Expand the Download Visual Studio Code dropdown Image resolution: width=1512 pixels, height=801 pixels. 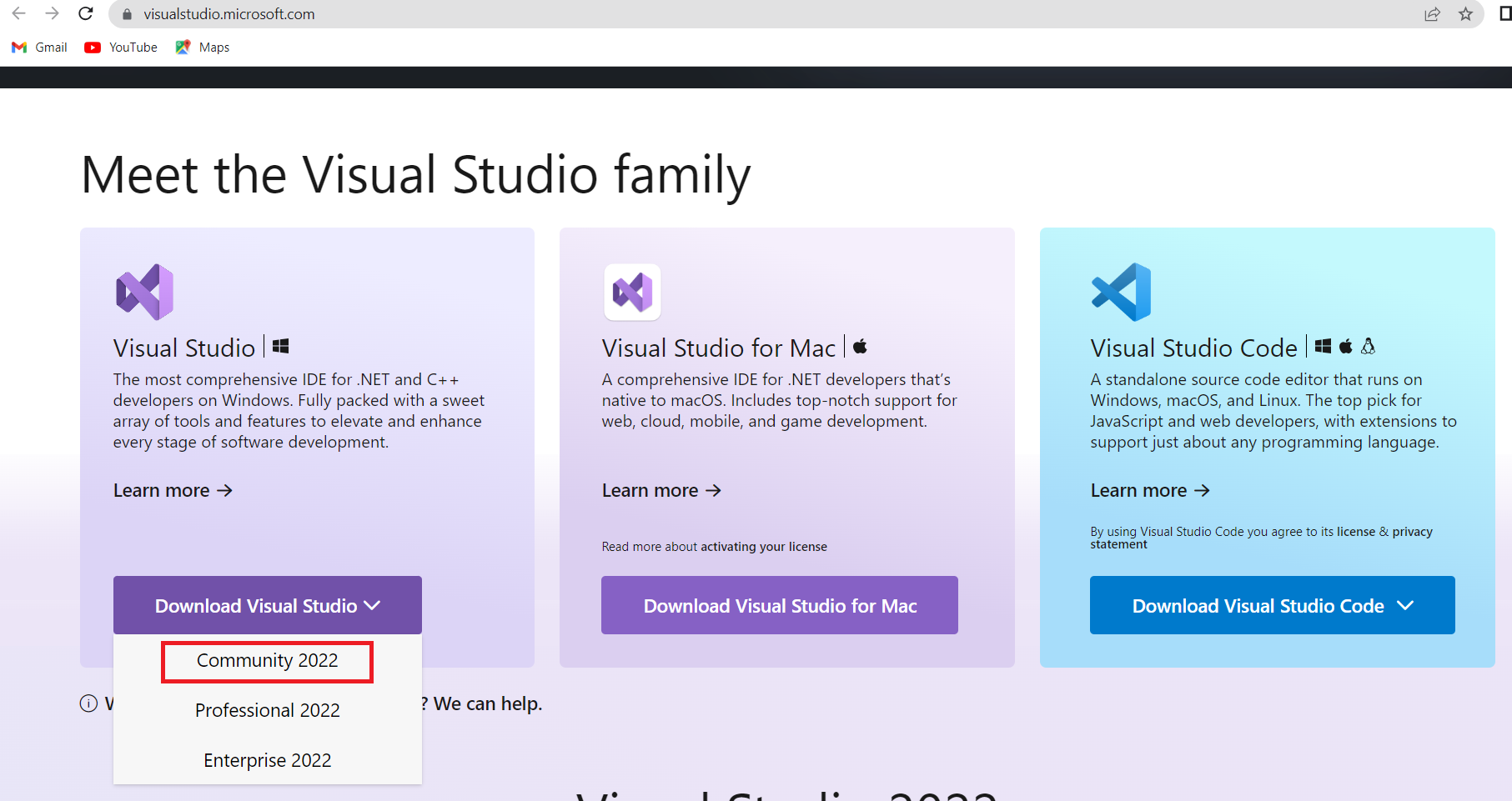click(1273, 605)
